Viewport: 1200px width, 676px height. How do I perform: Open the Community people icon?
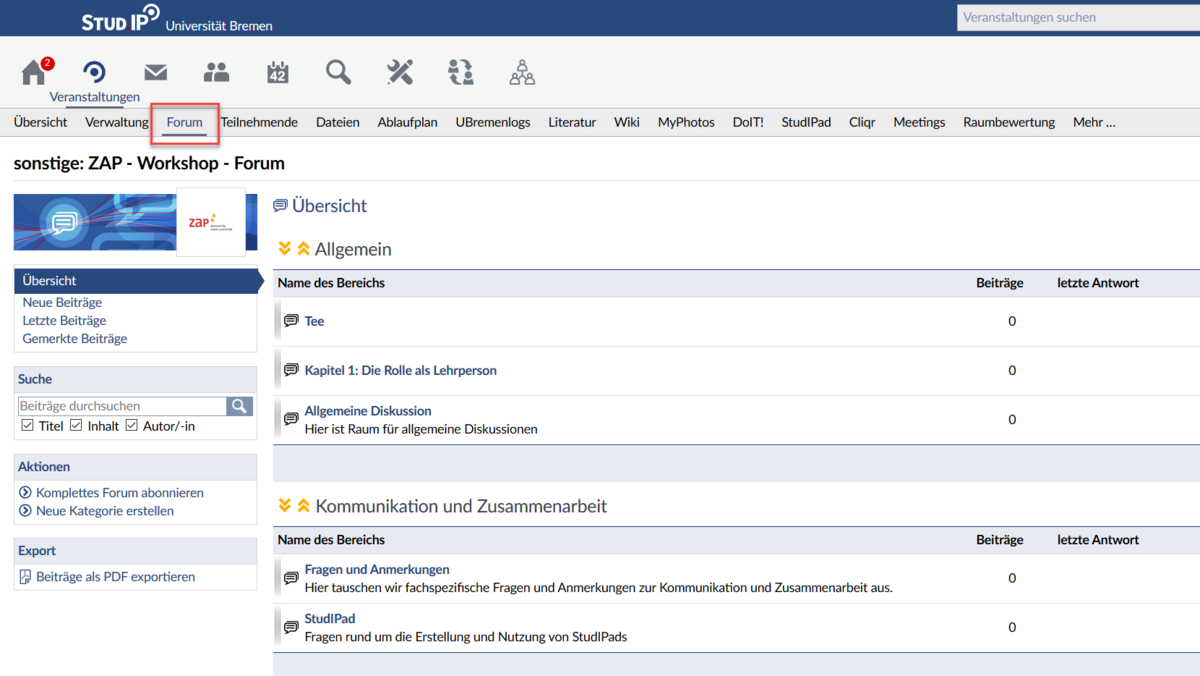216,73
